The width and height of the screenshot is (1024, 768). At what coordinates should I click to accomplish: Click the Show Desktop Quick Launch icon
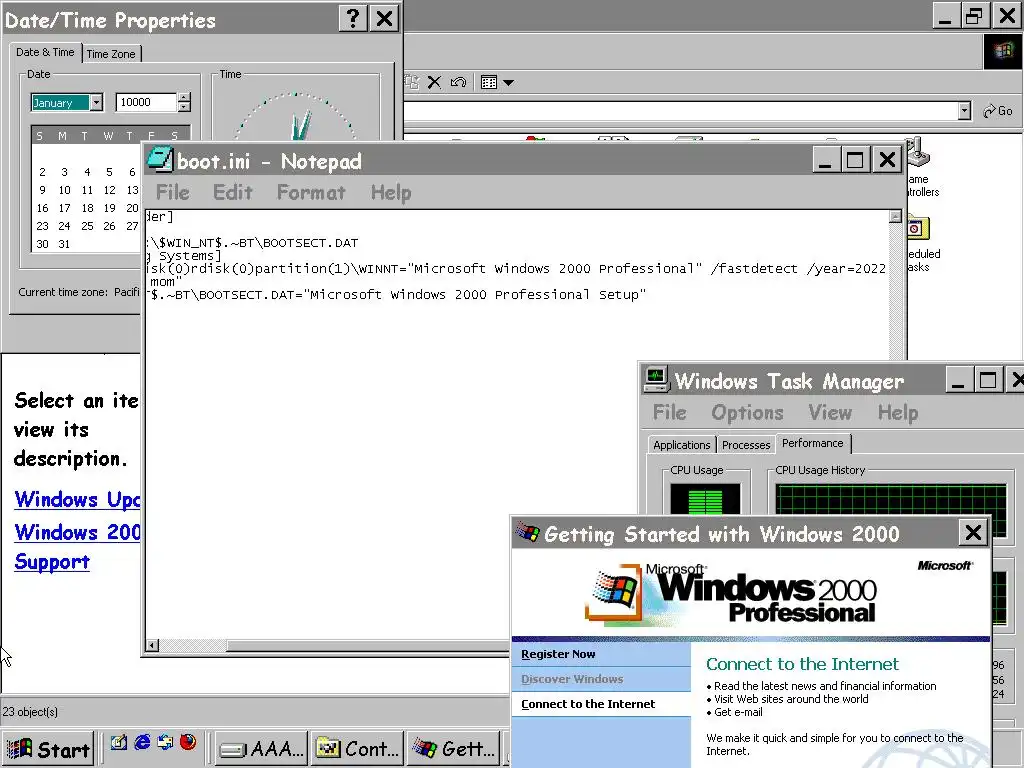119,743
